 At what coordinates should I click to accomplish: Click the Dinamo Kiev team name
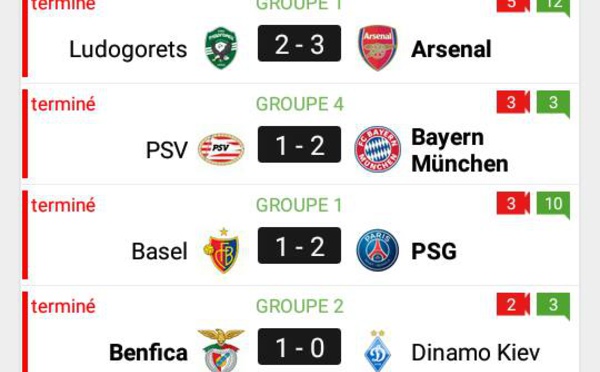click(x=475, y=352)
